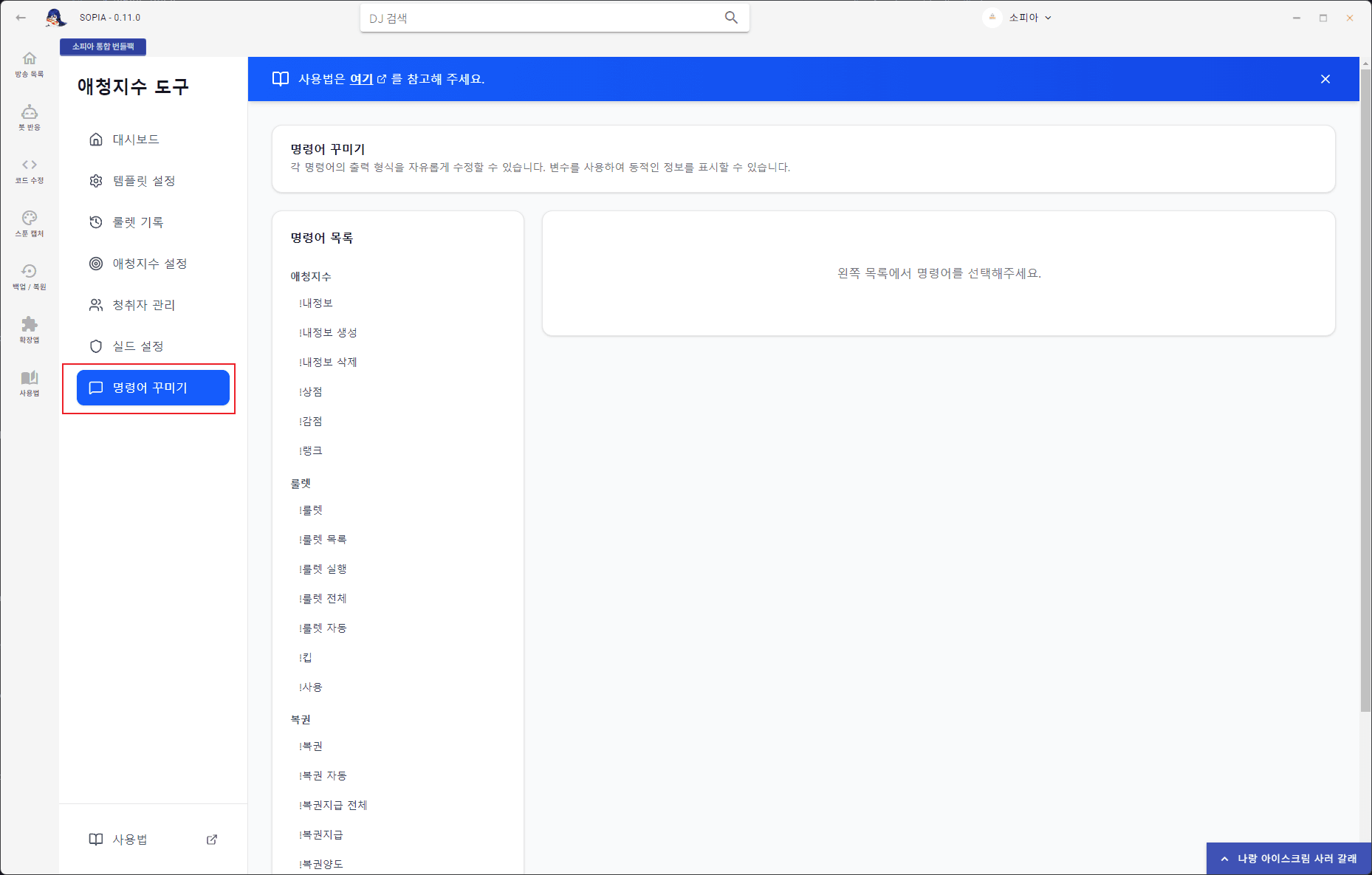Select the !복권 자동 command
Image resolution: width=1372 pixels, height=875 pixels.
322,775
